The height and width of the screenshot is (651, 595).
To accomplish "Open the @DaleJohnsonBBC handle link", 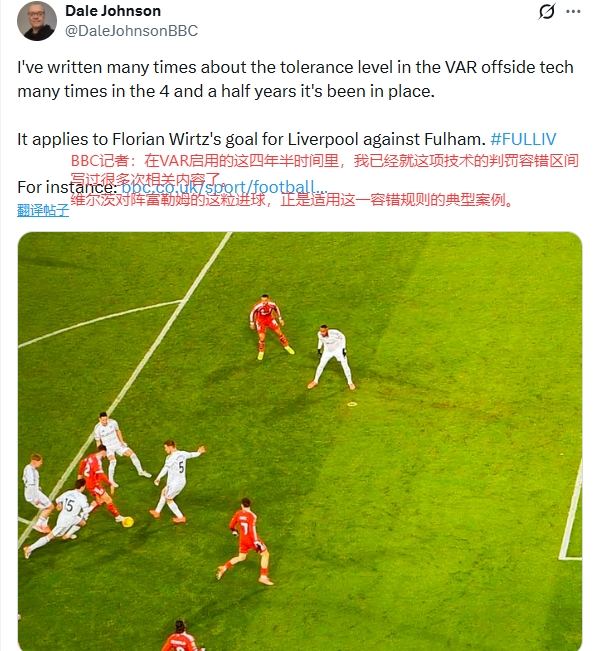I will pyautogui.click(x=132, y=31).
